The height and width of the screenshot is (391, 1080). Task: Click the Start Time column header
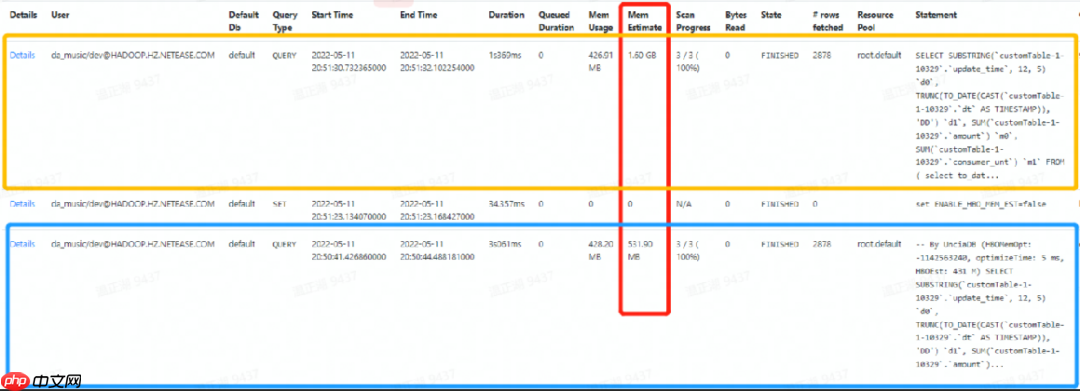[x=333, y=15]
